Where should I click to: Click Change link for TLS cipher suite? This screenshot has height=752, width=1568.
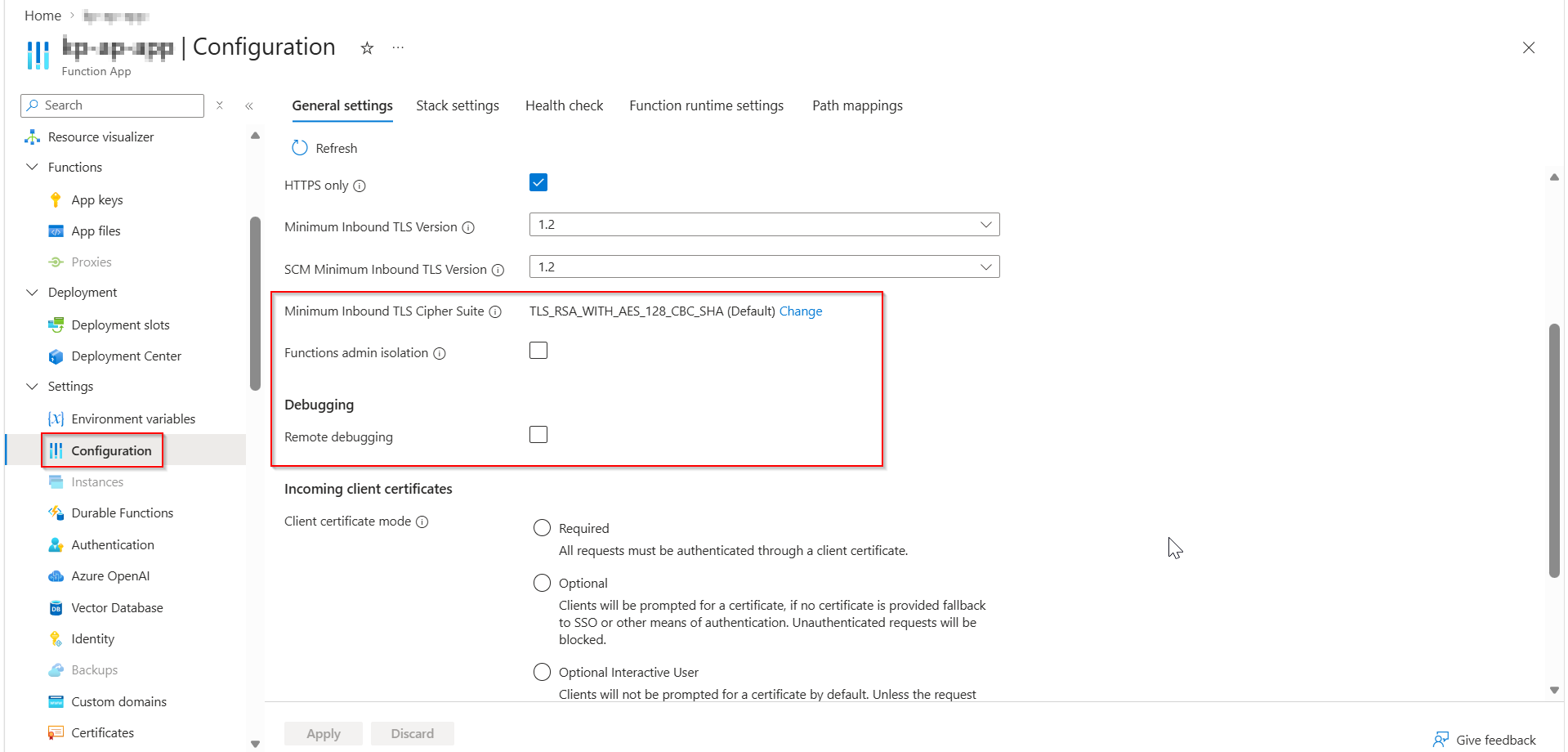coord(801,311)
